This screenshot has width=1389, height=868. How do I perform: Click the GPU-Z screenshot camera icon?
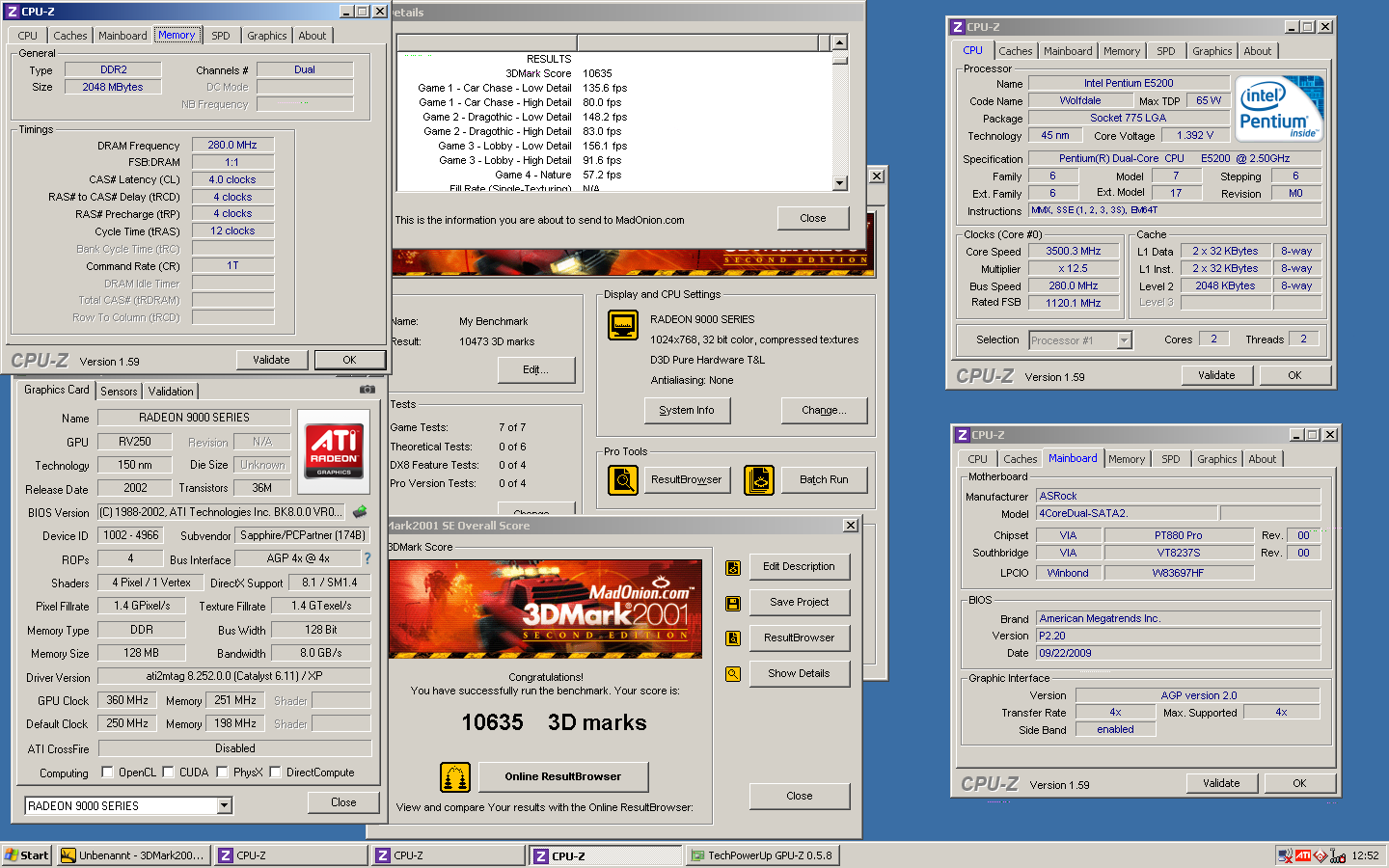(368, 390)
